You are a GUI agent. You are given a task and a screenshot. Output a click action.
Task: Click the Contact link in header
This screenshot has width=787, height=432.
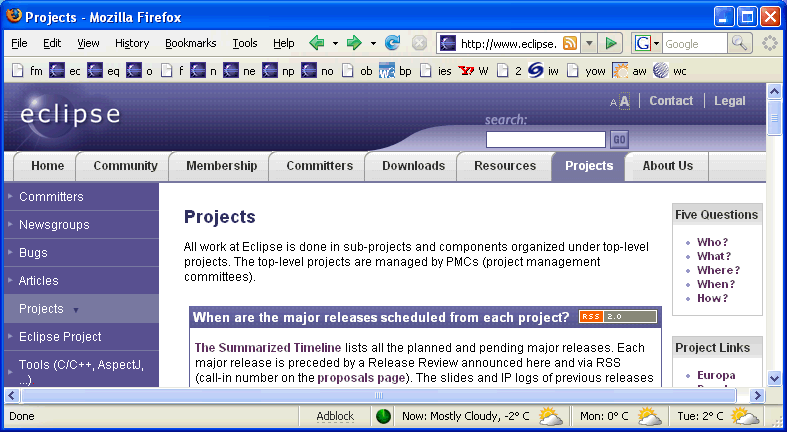tap(671, 101)
